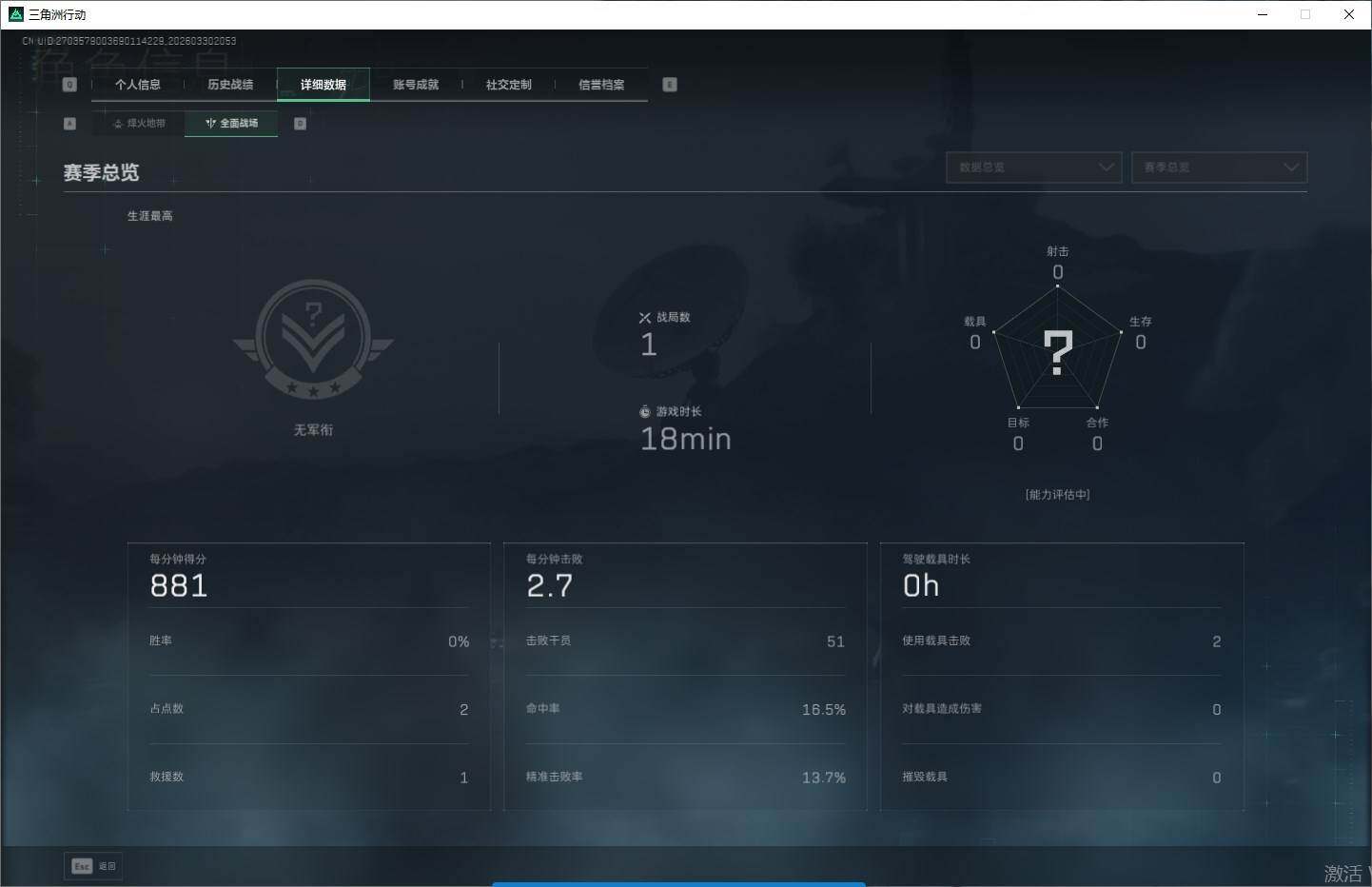
Task: Click the Q key icon beside 个人信息
Action: tap(69, 85)
